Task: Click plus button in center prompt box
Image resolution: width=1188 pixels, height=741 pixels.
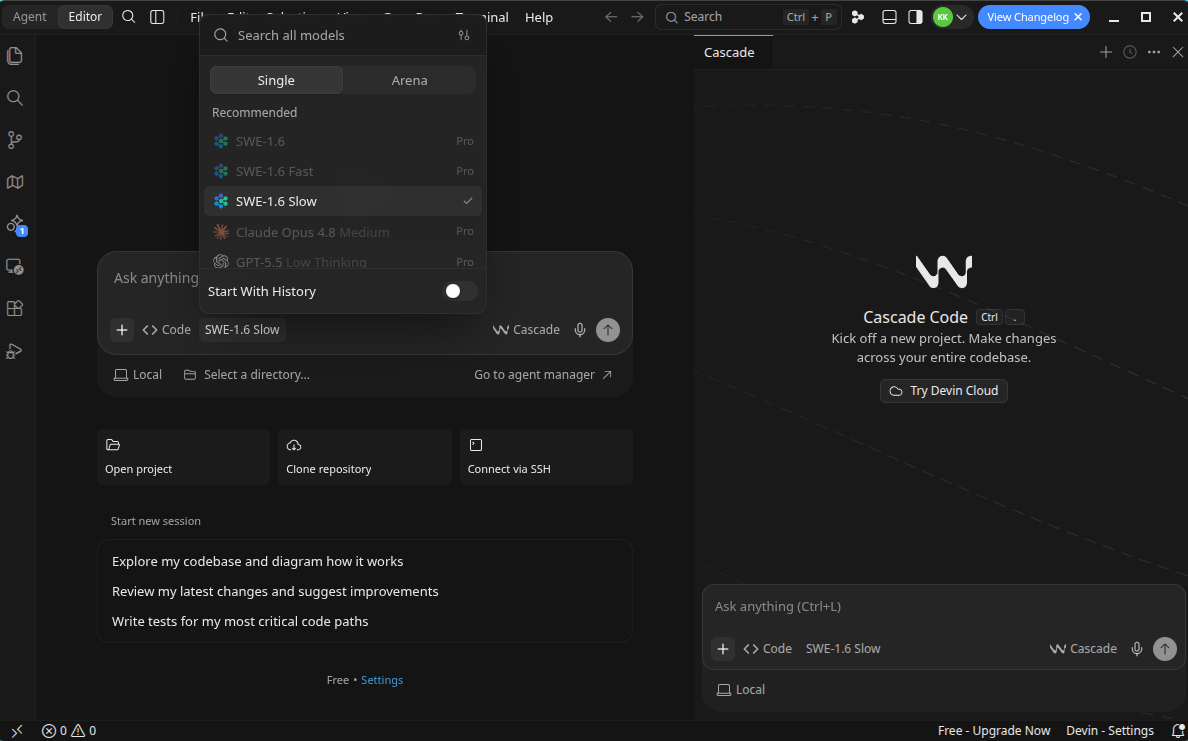Action: pyautogui.click(x=121, y=330)
